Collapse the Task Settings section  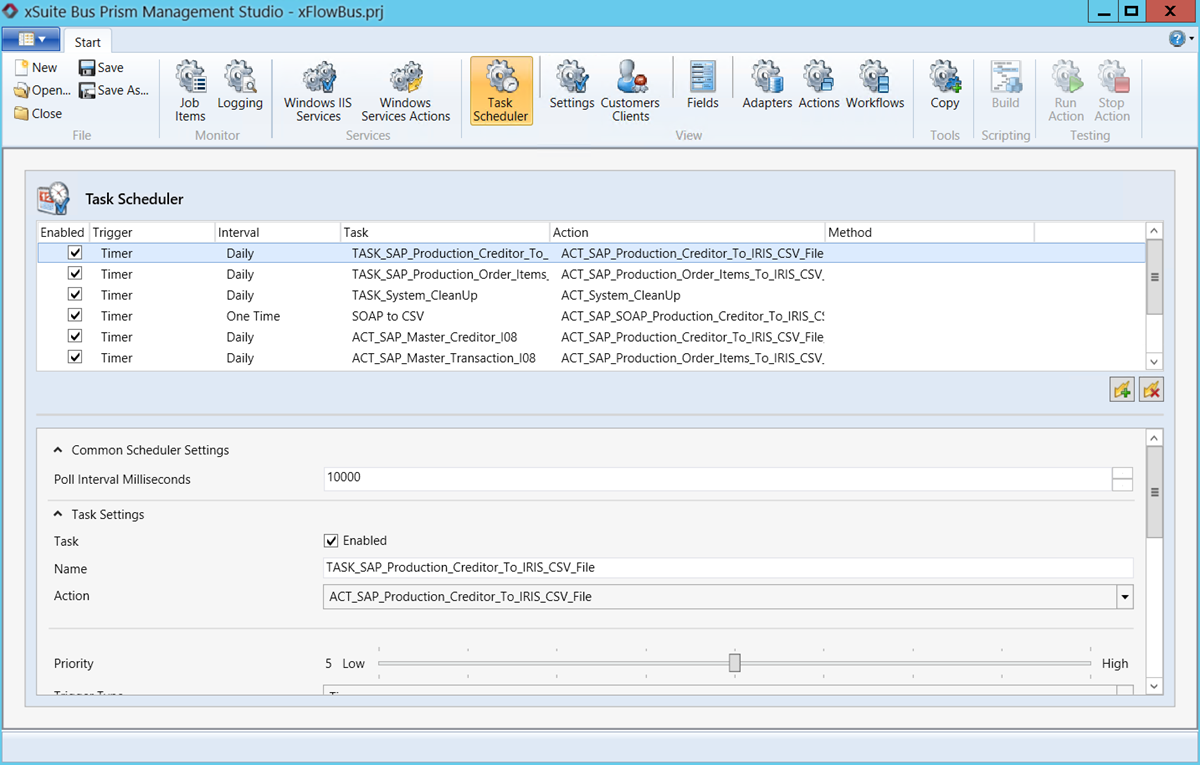57,514
